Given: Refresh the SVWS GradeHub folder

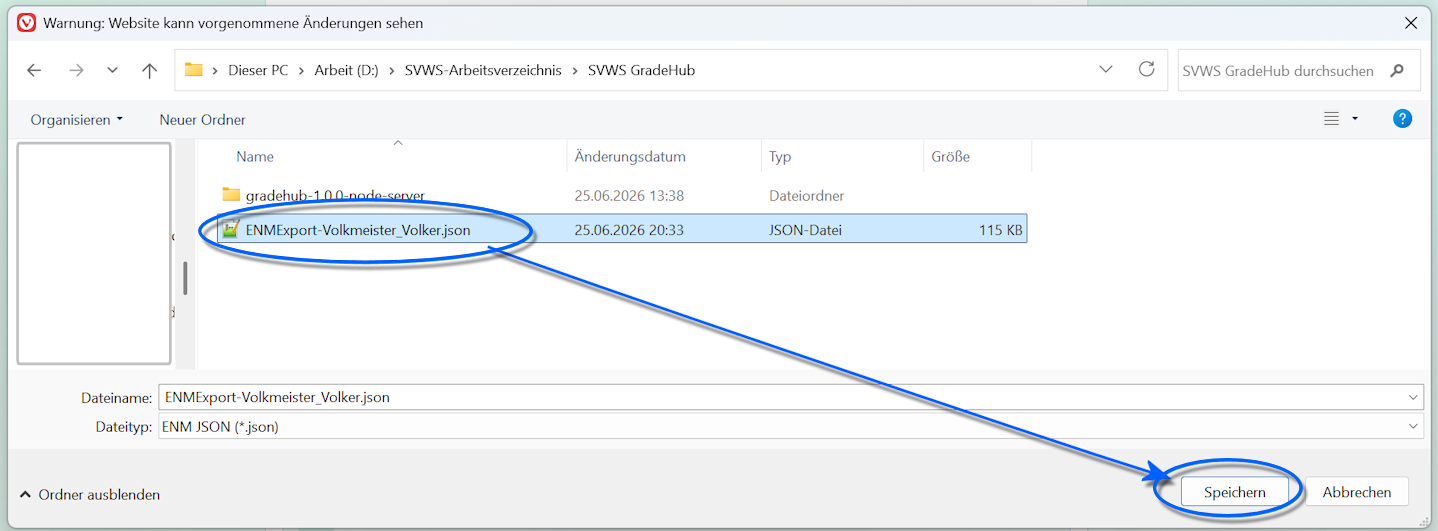Looking at the screenshot, I should (1147, 70).
